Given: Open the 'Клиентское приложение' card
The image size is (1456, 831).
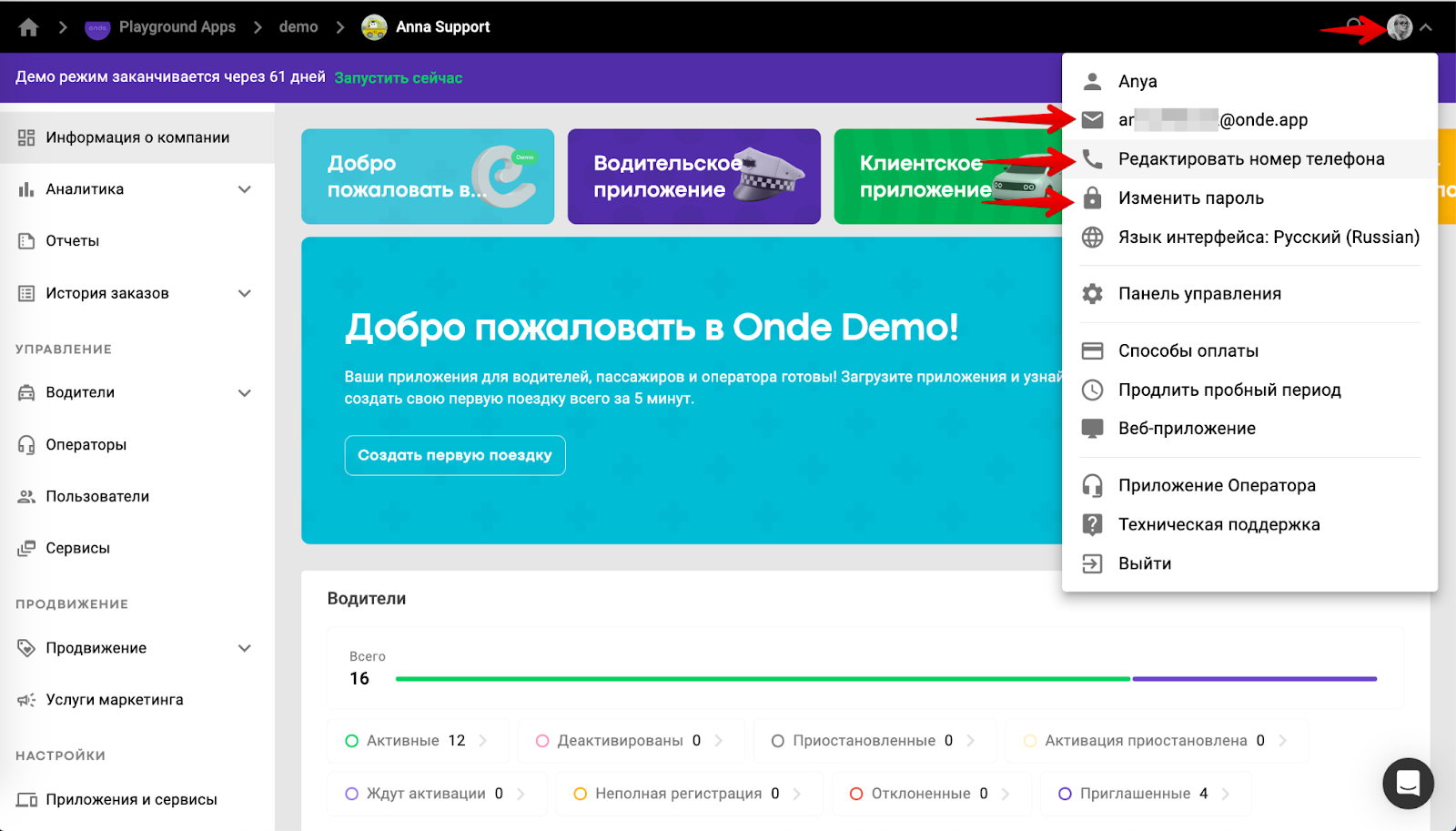Looking at the screenshot, I should pyautogui.click(x=947, y=177).
